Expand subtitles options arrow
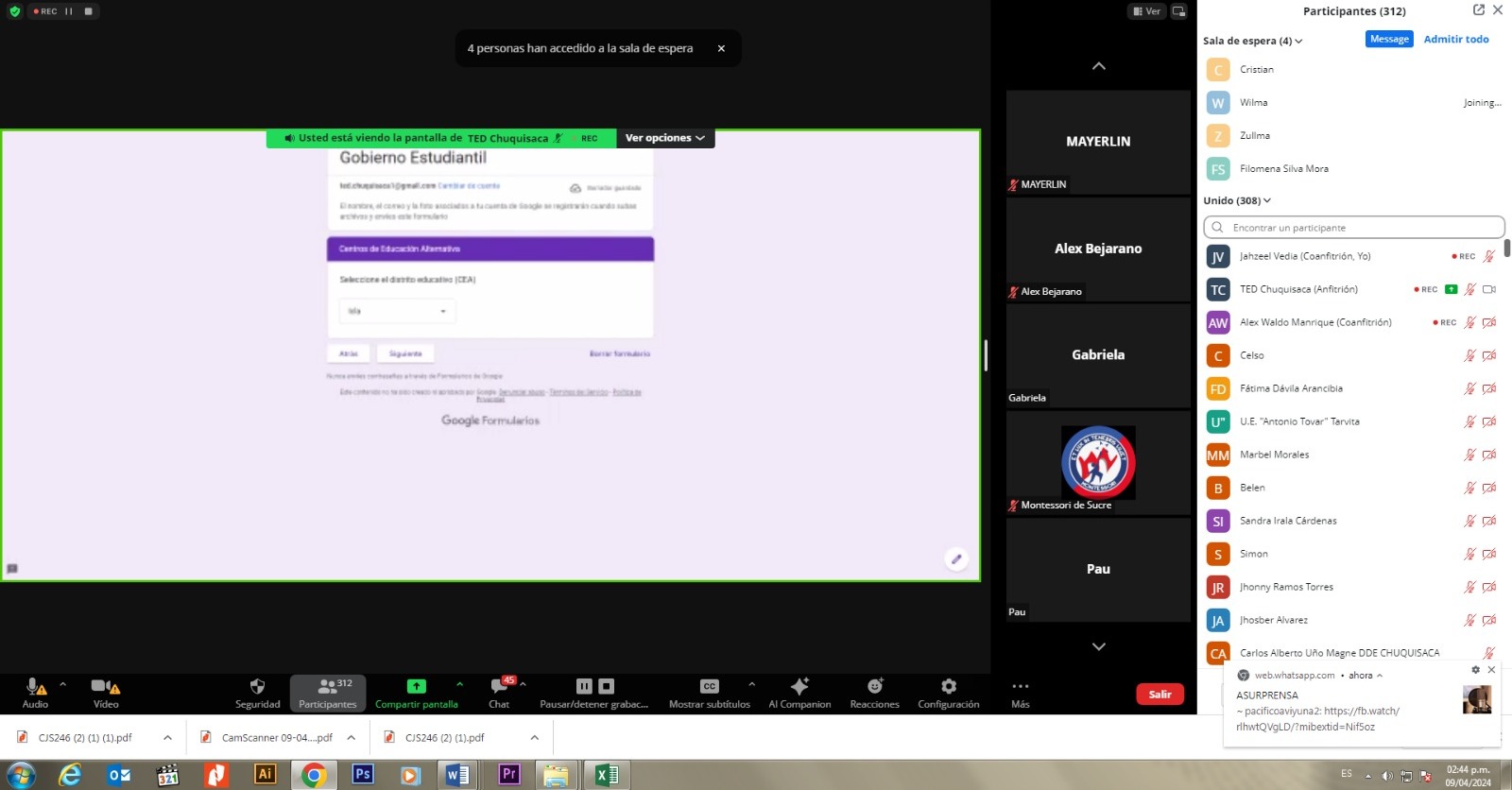Viewport: 1512px width, 790px height. click(751, 684)
